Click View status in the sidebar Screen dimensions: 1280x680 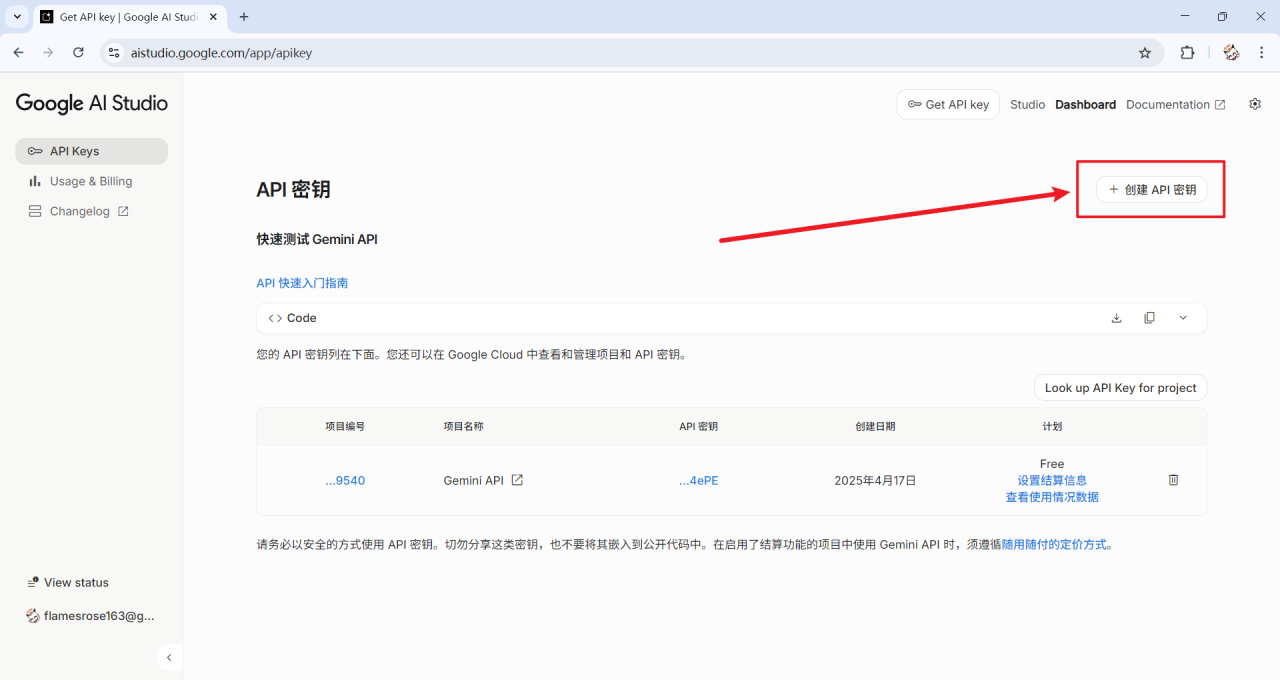click(x=68, y=582)
